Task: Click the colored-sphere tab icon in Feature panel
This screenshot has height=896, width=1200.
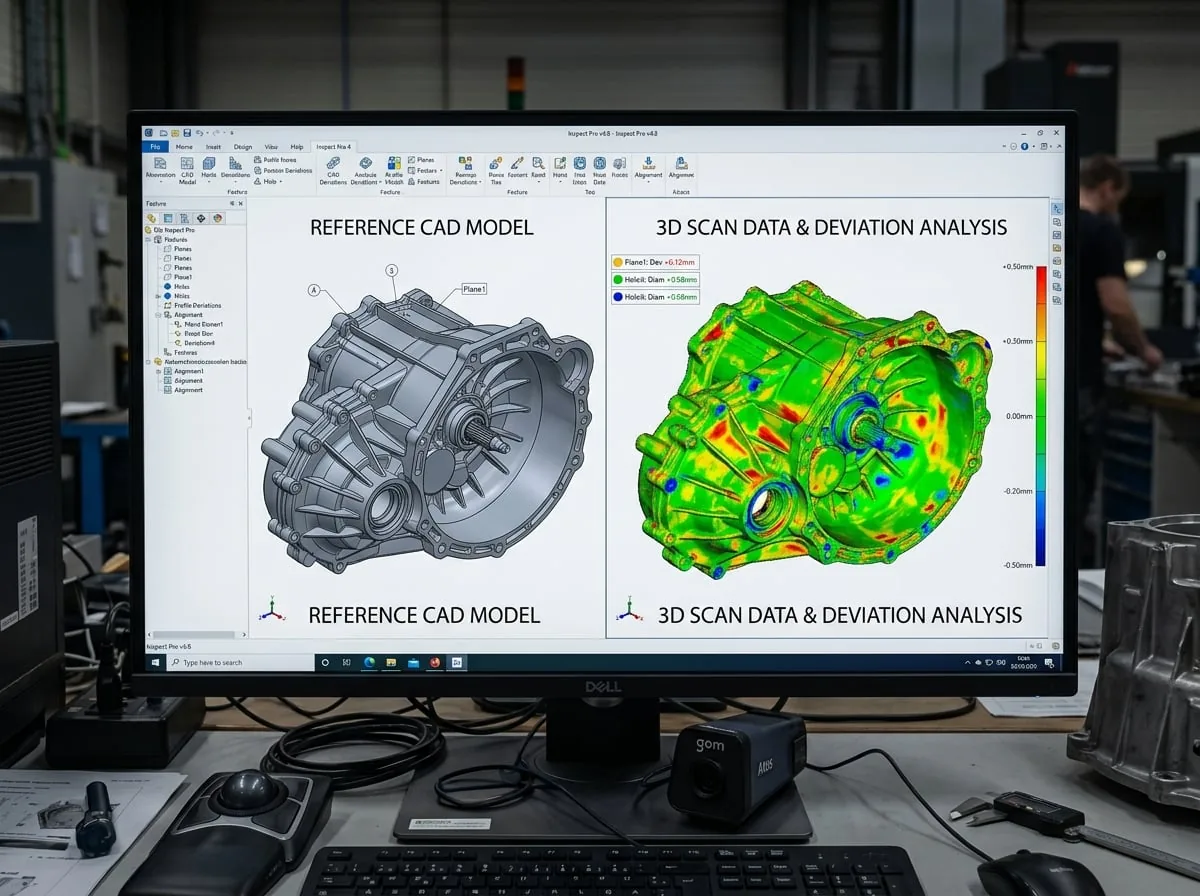Action: 218,218
